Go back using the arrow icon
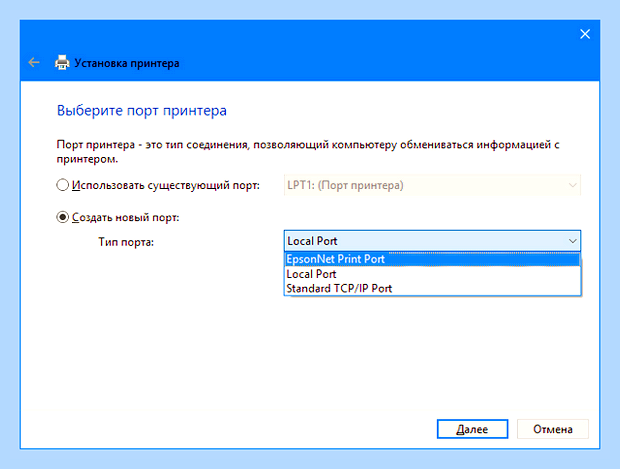 (x=34, y=62)
